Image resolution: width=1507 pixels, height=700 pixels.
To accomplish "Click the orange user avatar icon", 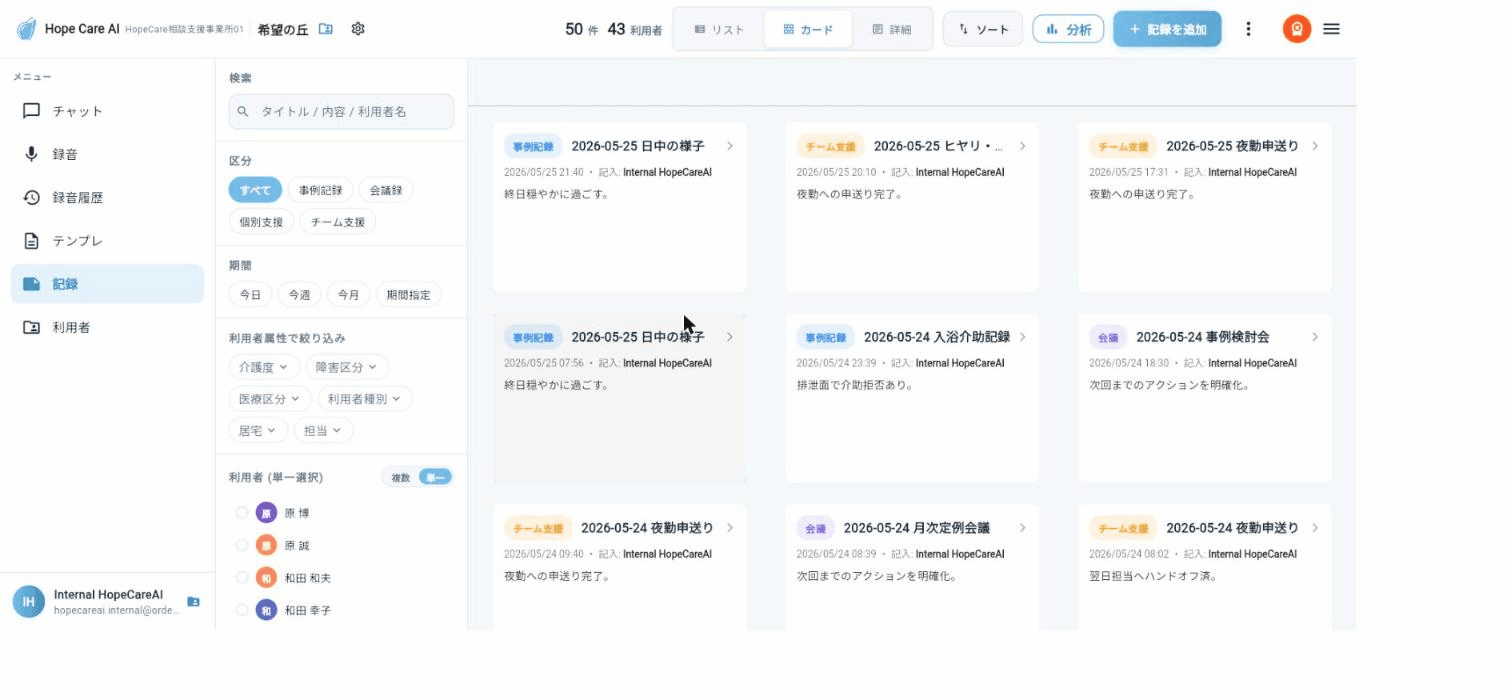I will (1297, 29).
